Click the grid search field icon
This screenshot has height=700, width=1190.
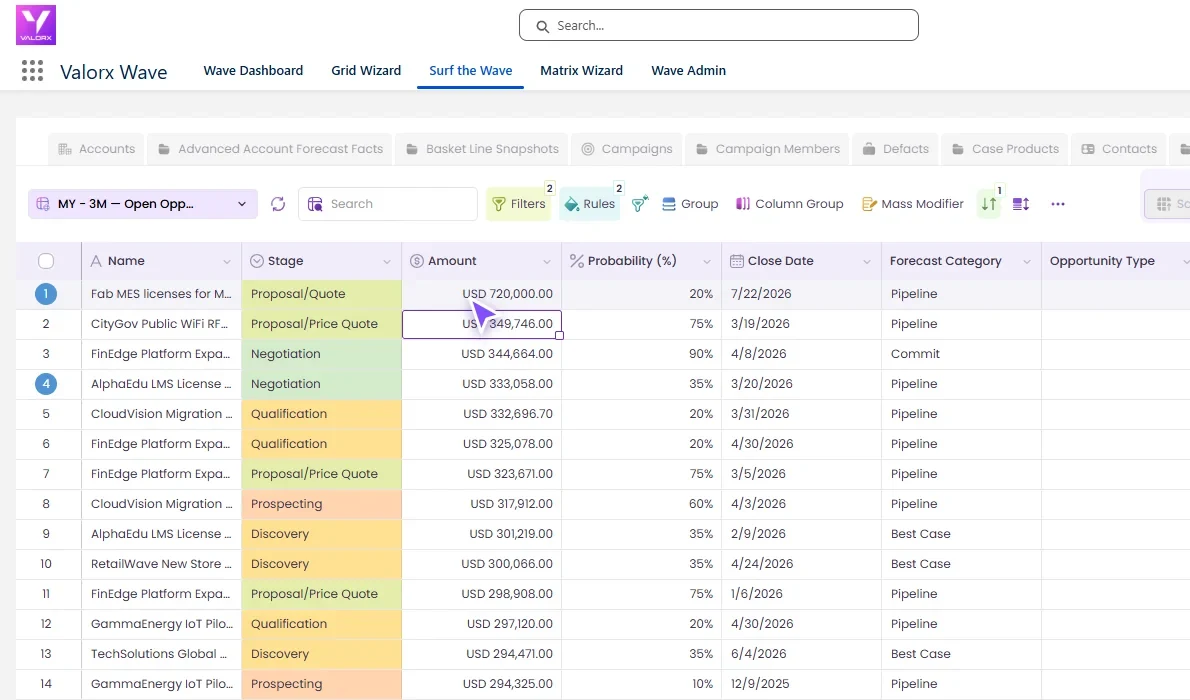(x=315, y=203)
